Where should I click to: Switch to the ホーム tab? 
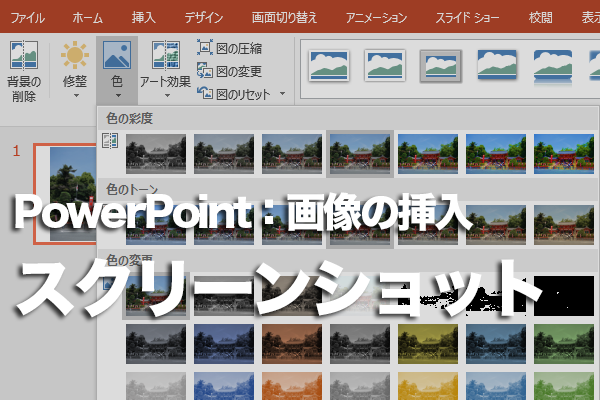click(87, 18)
